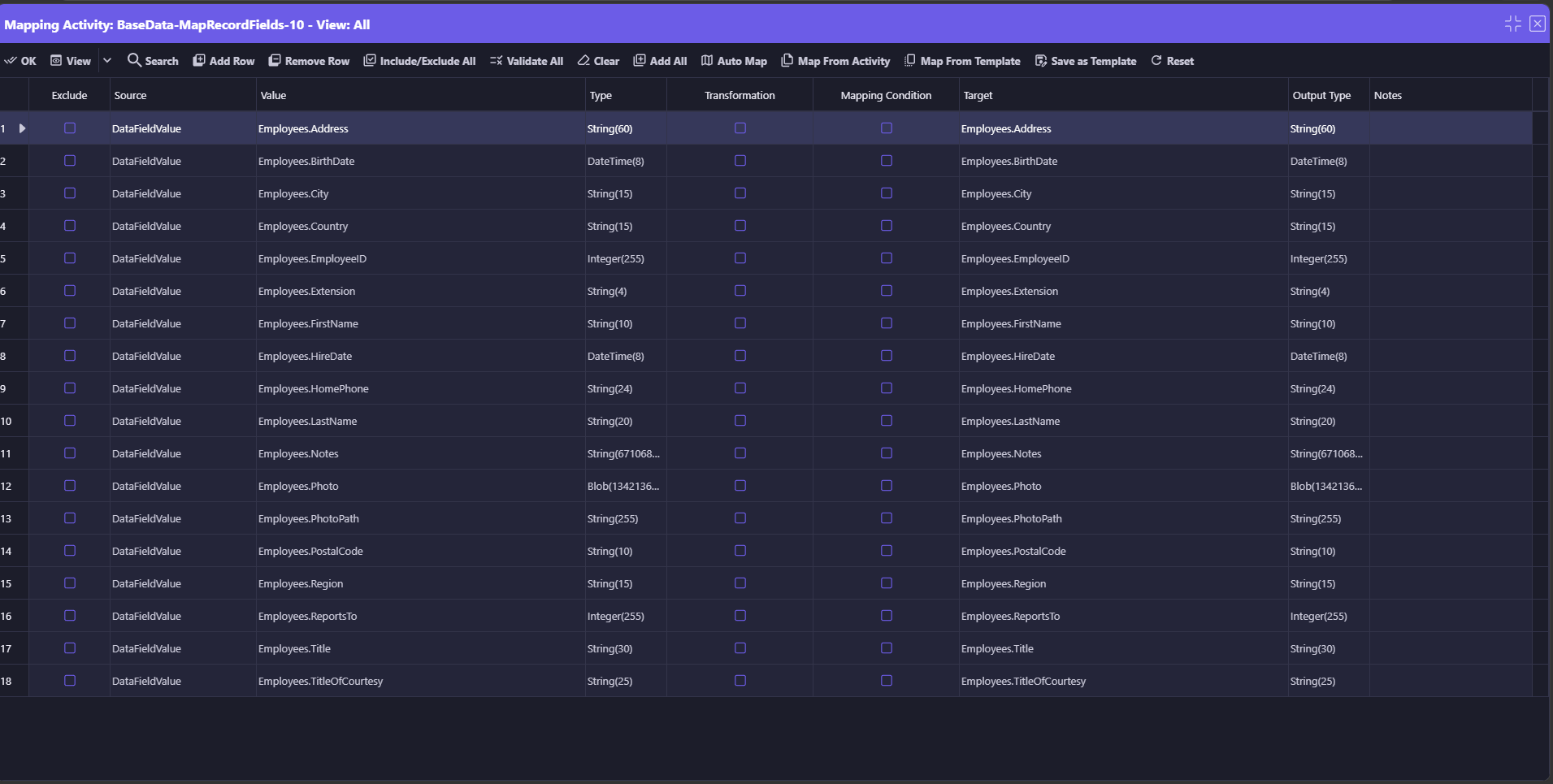Expand the View dropdown arrow
Screen dimensions: 1553x784
(107, 61)
